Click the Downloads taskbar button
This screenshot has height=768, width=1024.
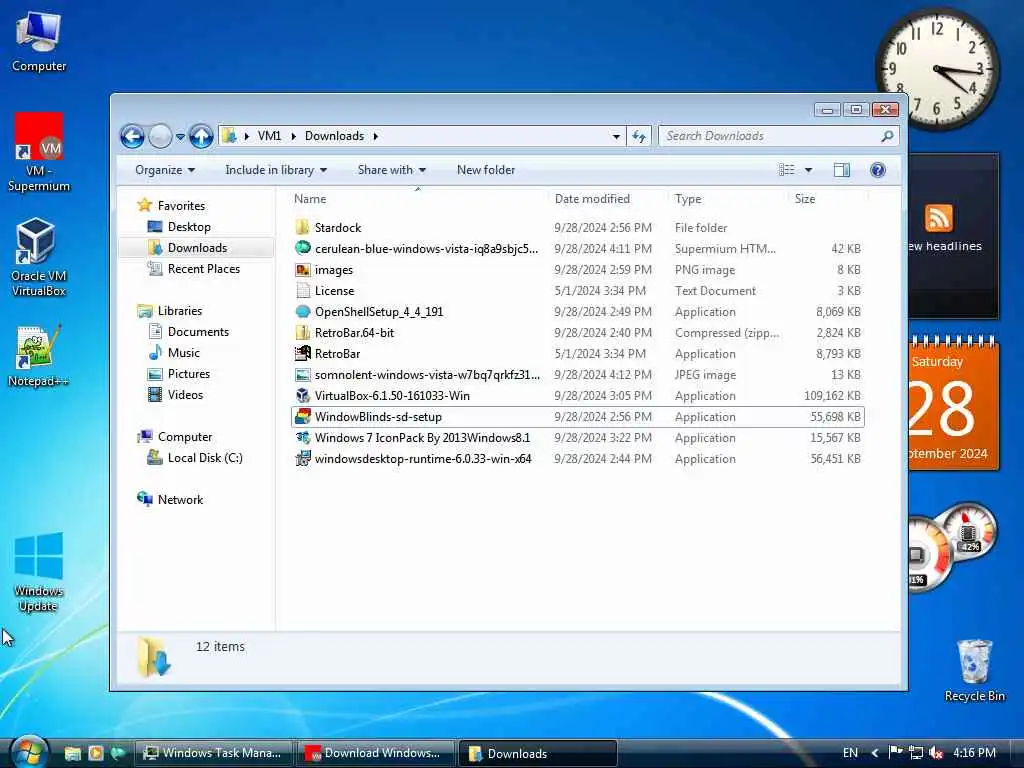point(537,753)
